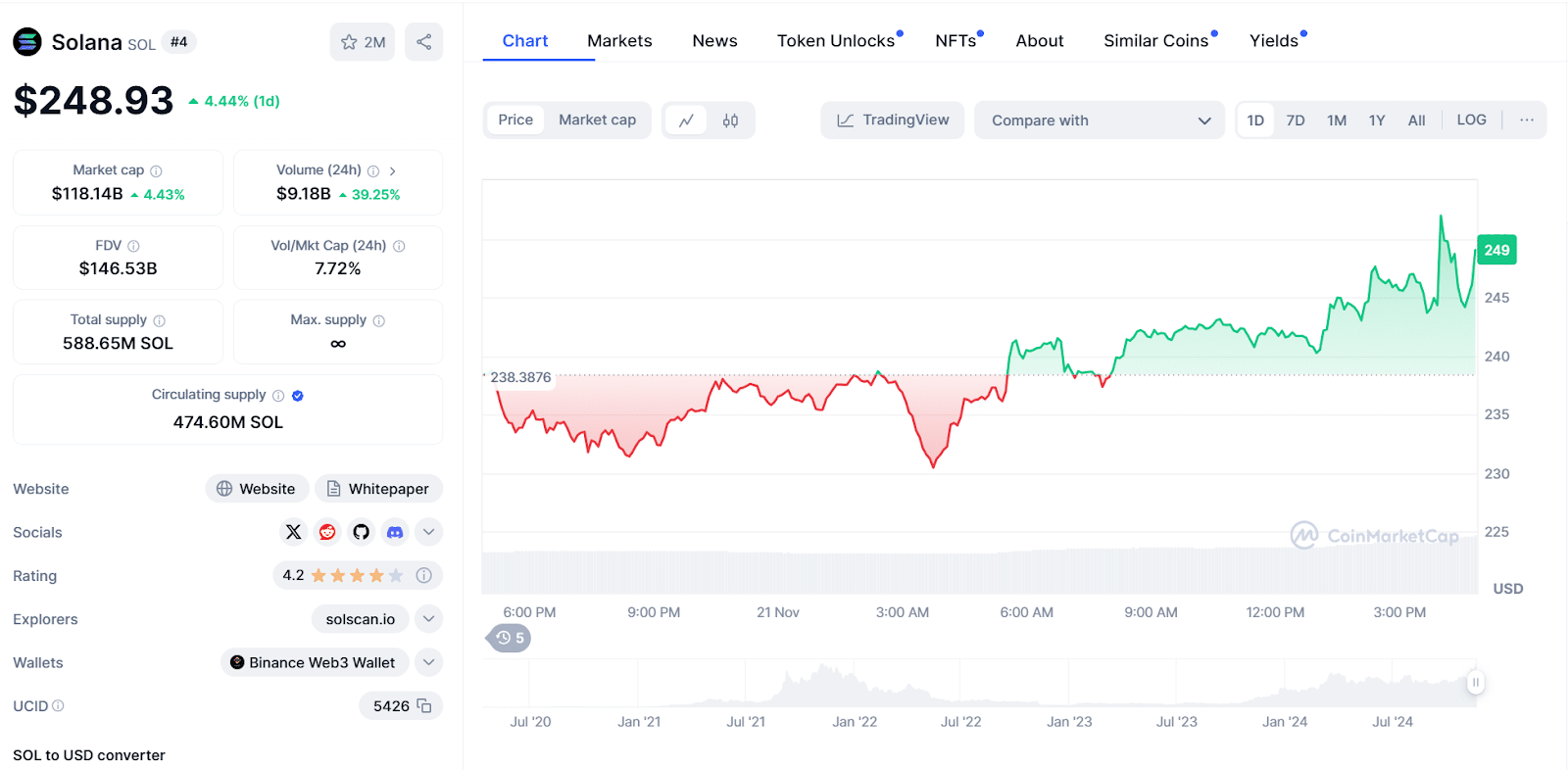Click the events marker showing 5
The width and height of the screenshot is (1568, 770).
pos(510,638)
